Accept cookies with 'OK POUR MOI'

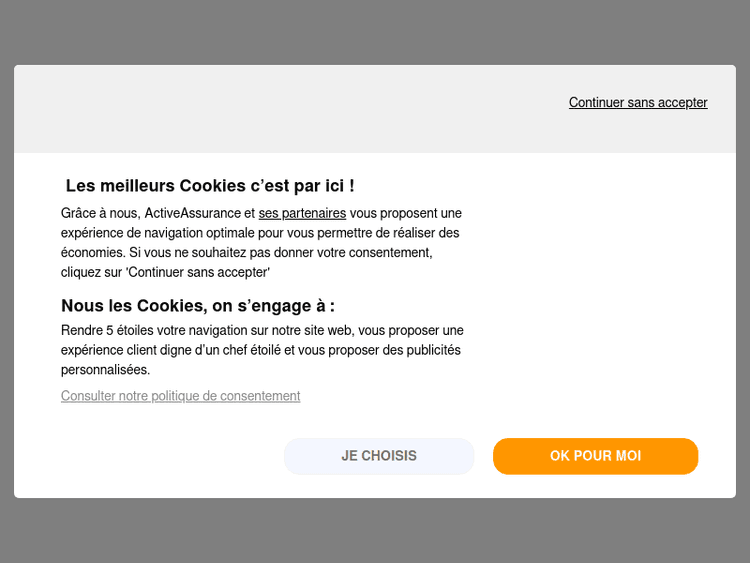click(x=595, y=456)
